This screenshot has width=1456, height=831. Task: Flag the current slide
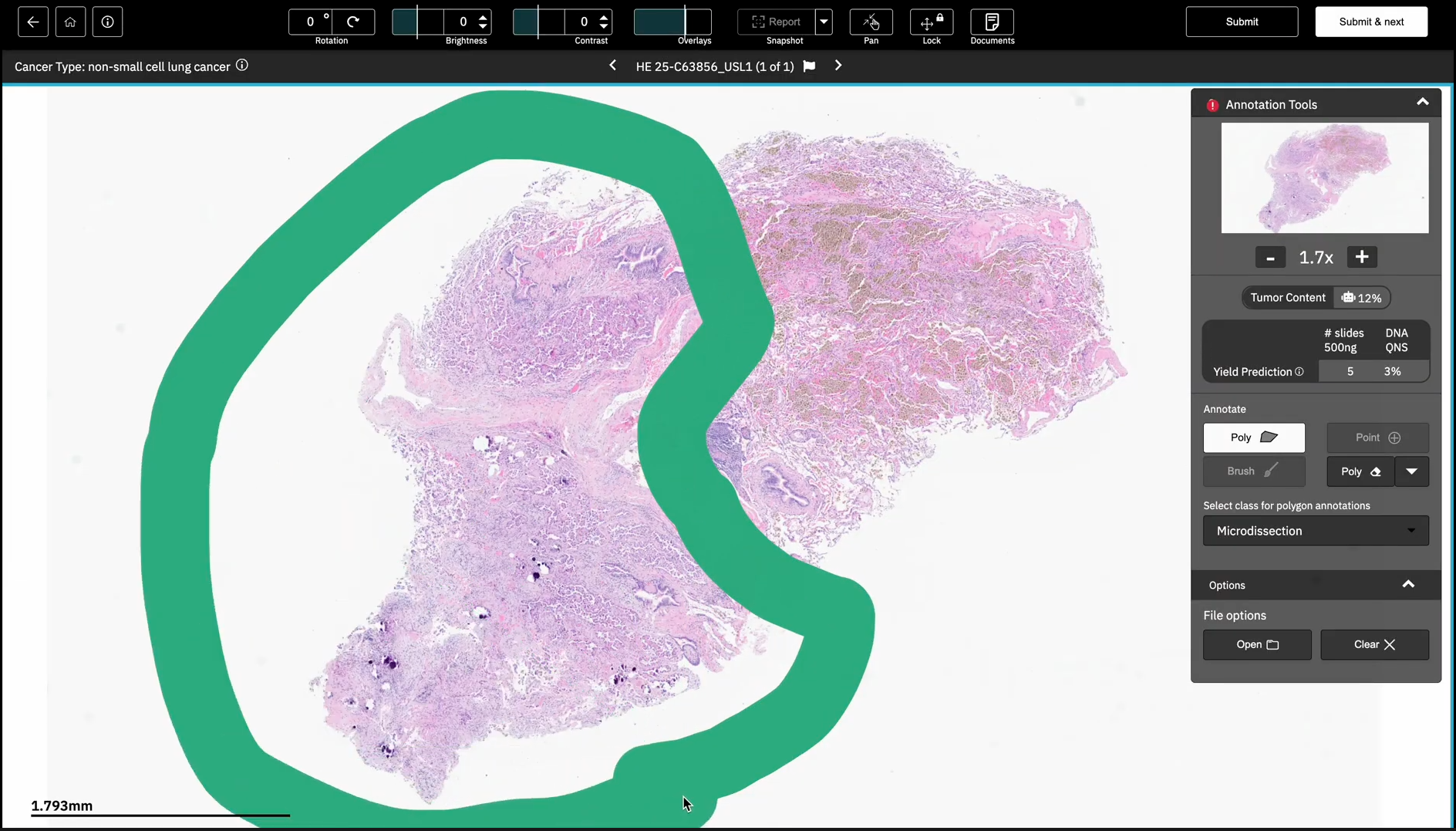point(809,66)
